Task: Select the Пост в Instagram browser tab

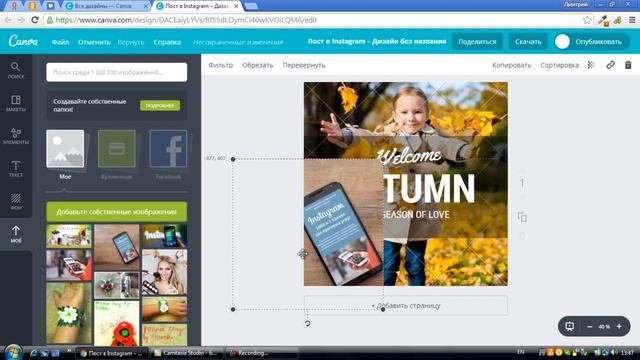Action: [x=197, y=6]
